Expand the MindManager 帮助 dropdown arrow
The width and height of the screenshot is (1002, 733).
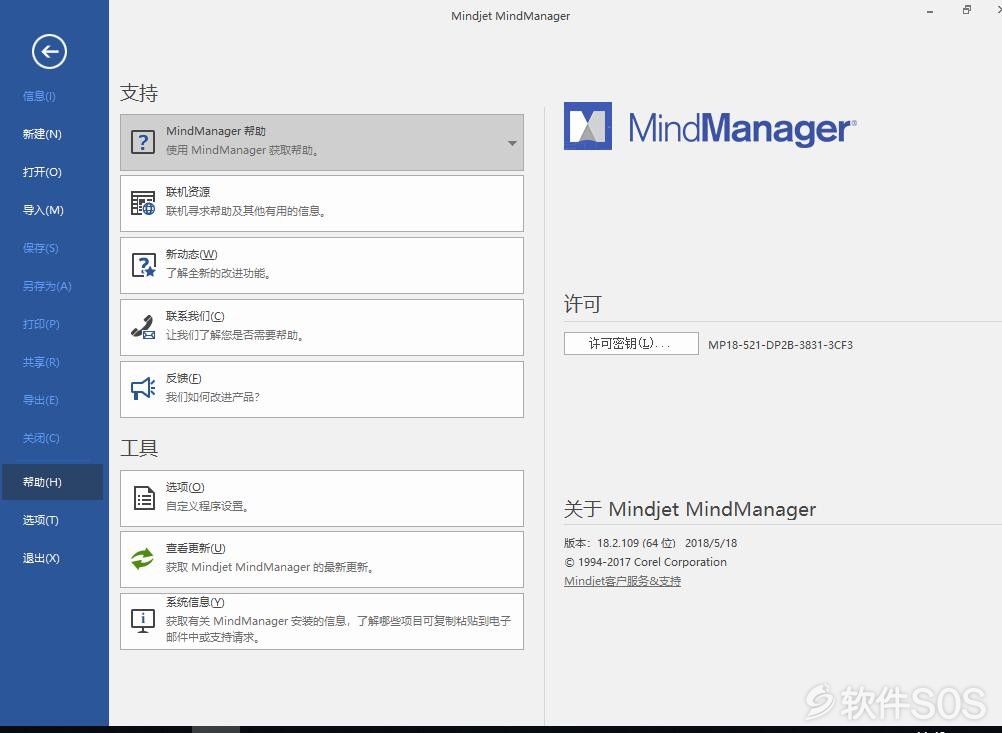pyautogui.click(x=513, y=143)
